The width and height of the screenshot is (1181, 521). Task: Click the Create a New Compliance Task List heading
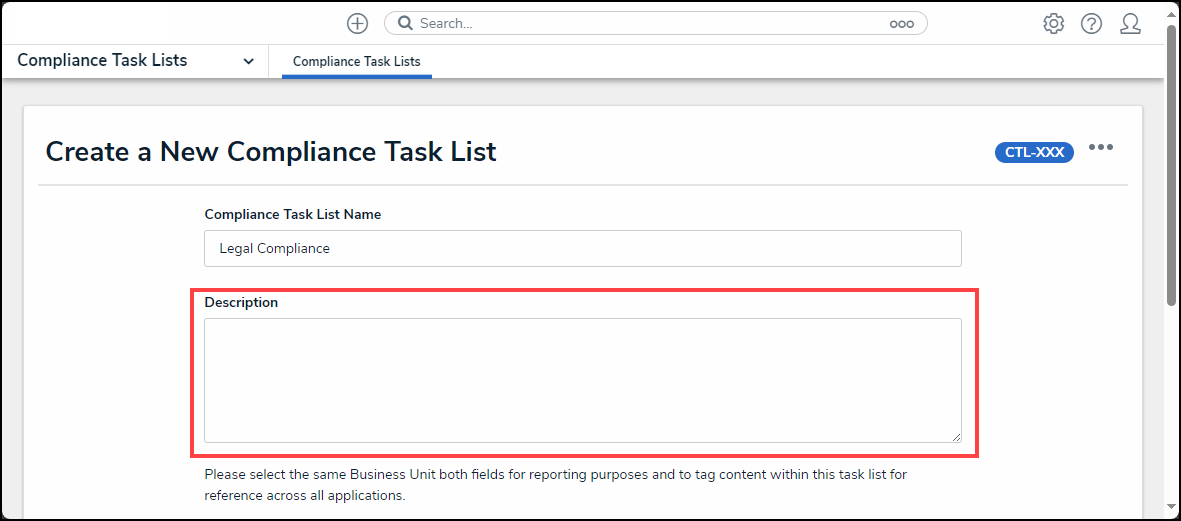[x=271, y=152]
